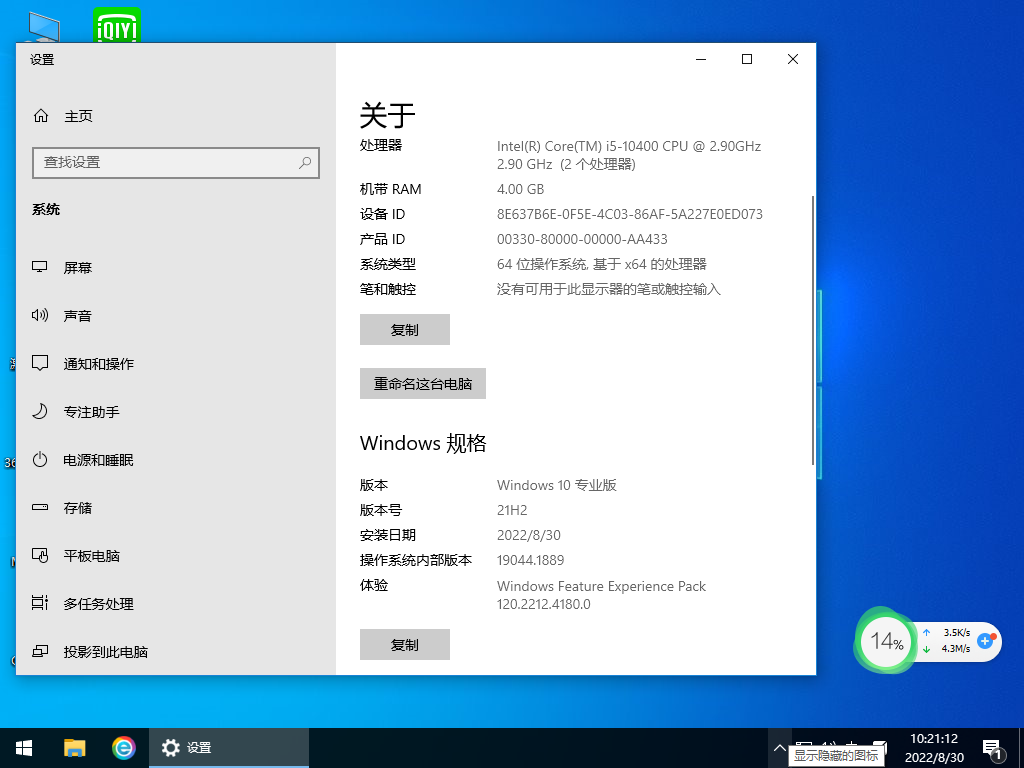1024x768 pixels.
Task: Open 专注助手 (Focus assist) settings
Action: point(88,411)
